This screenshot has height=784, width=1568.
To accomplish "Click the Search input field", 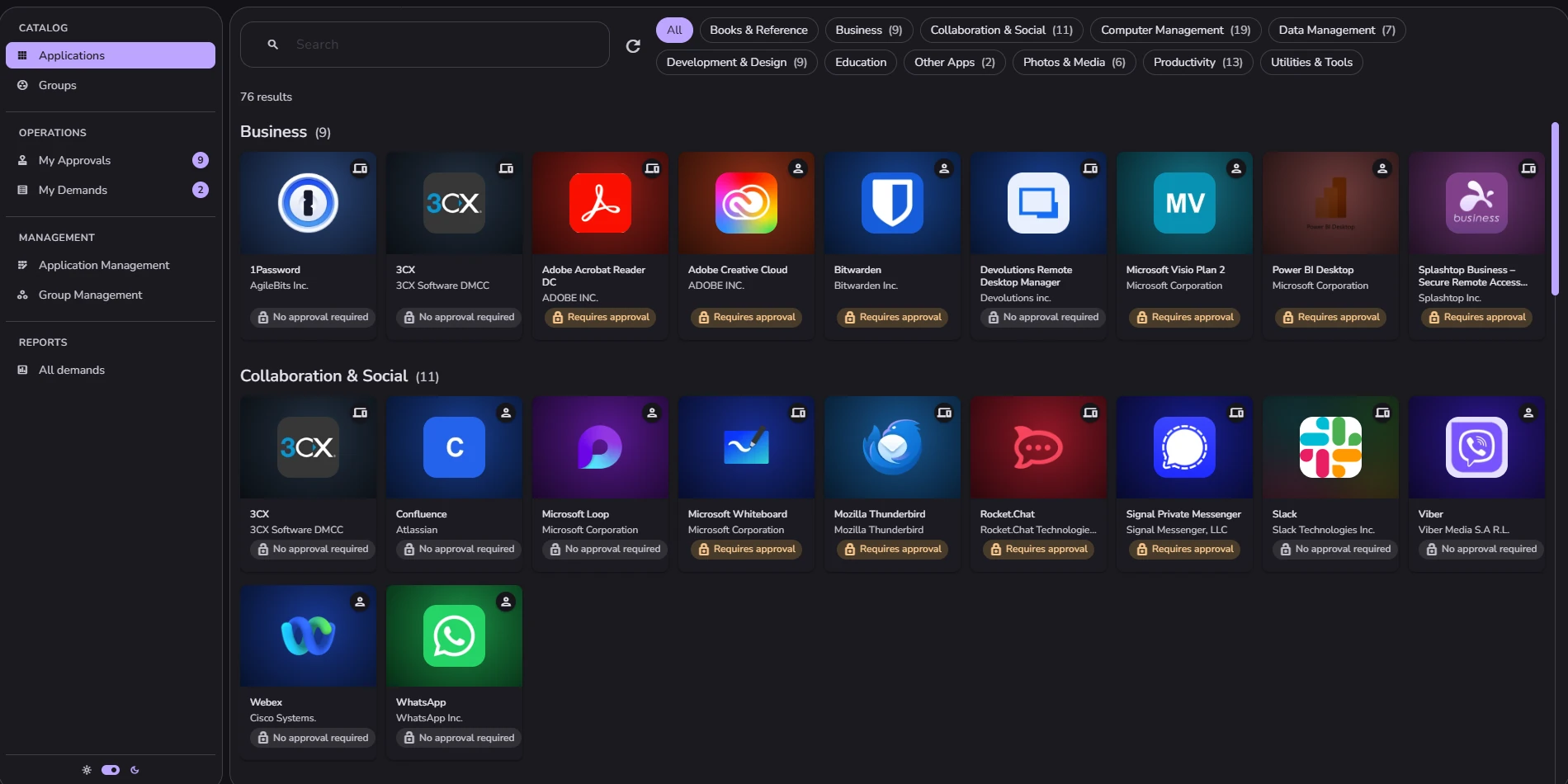I will 425,45.
